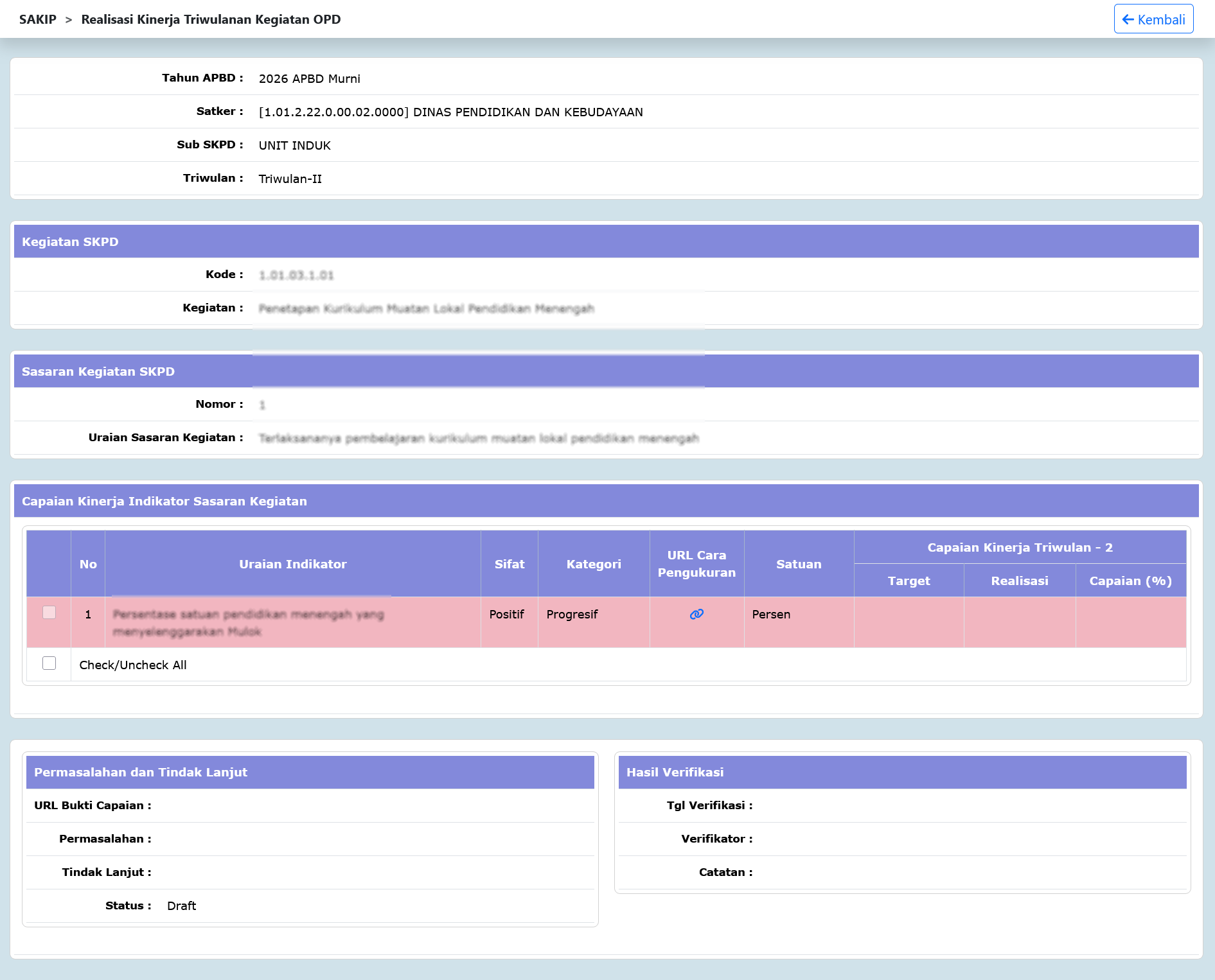Open the URL Cara Pengukuran link icon
The image size is (1215, 980).
696,615
